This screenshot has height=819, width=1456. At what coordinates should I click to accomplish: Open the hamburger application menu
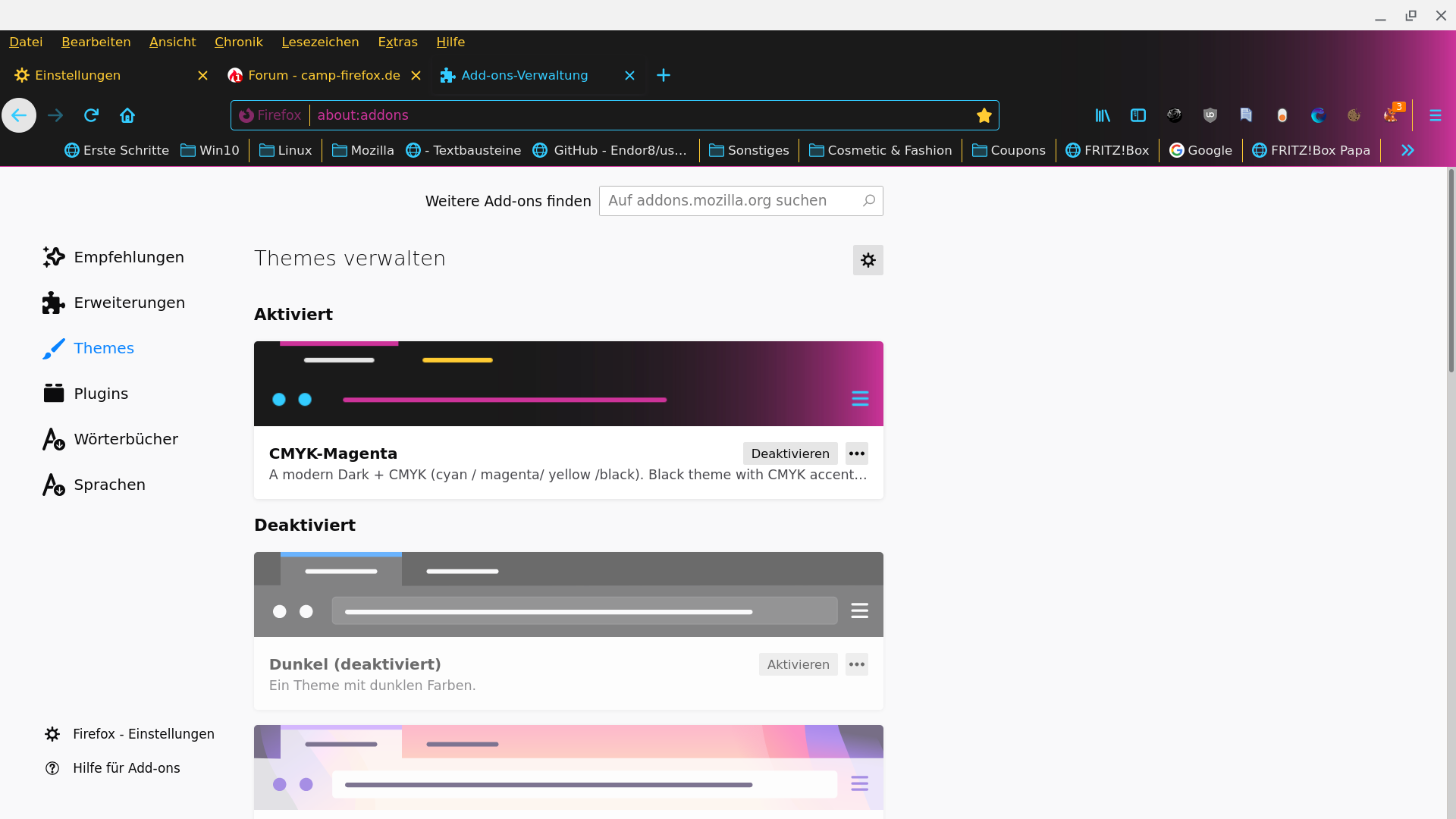coord(1435,115)
